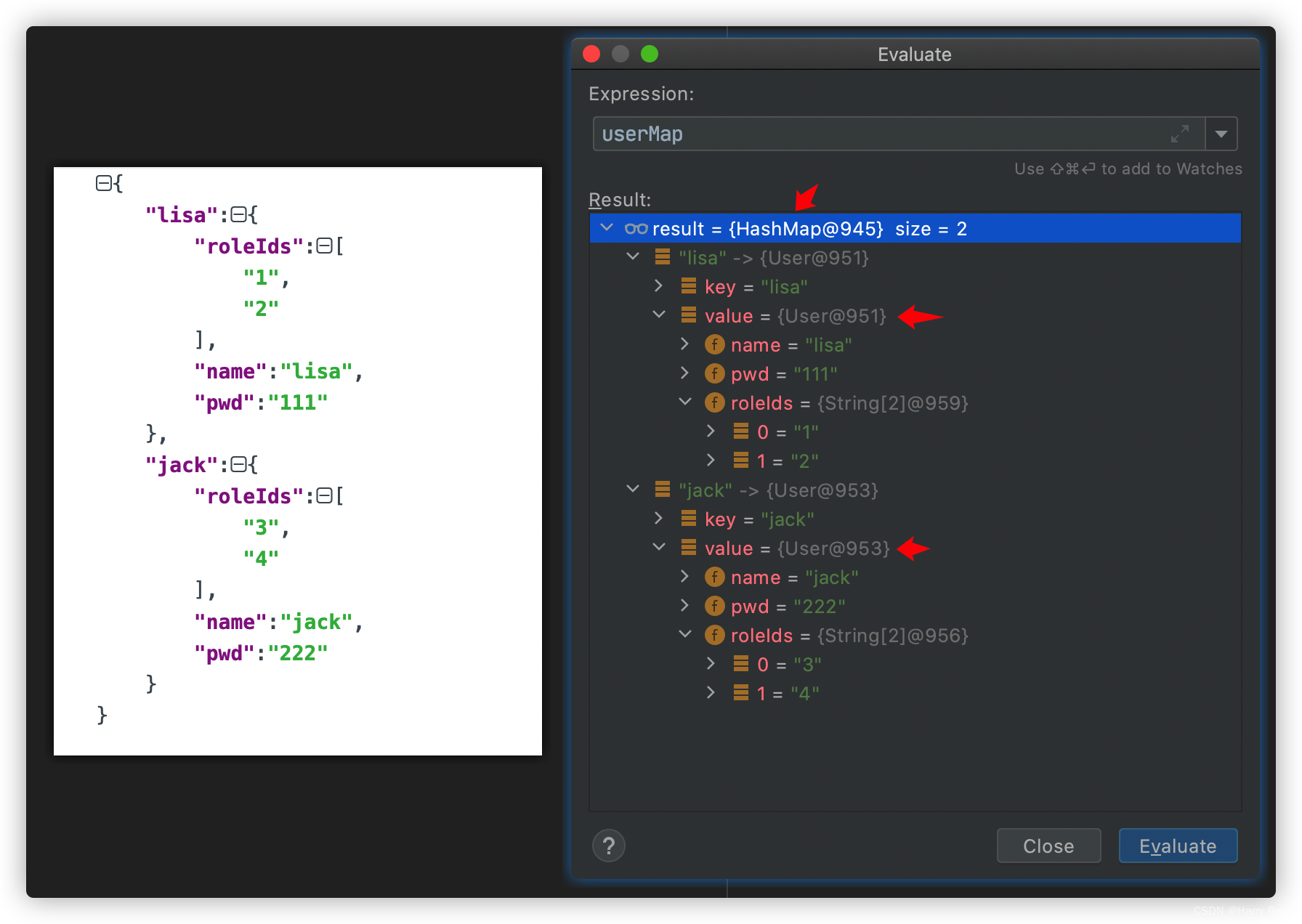Click the field icon beside pwd = "111"
Viewport: 1302px width, 924px height.
pyautogui.click(x=715, y=373)
